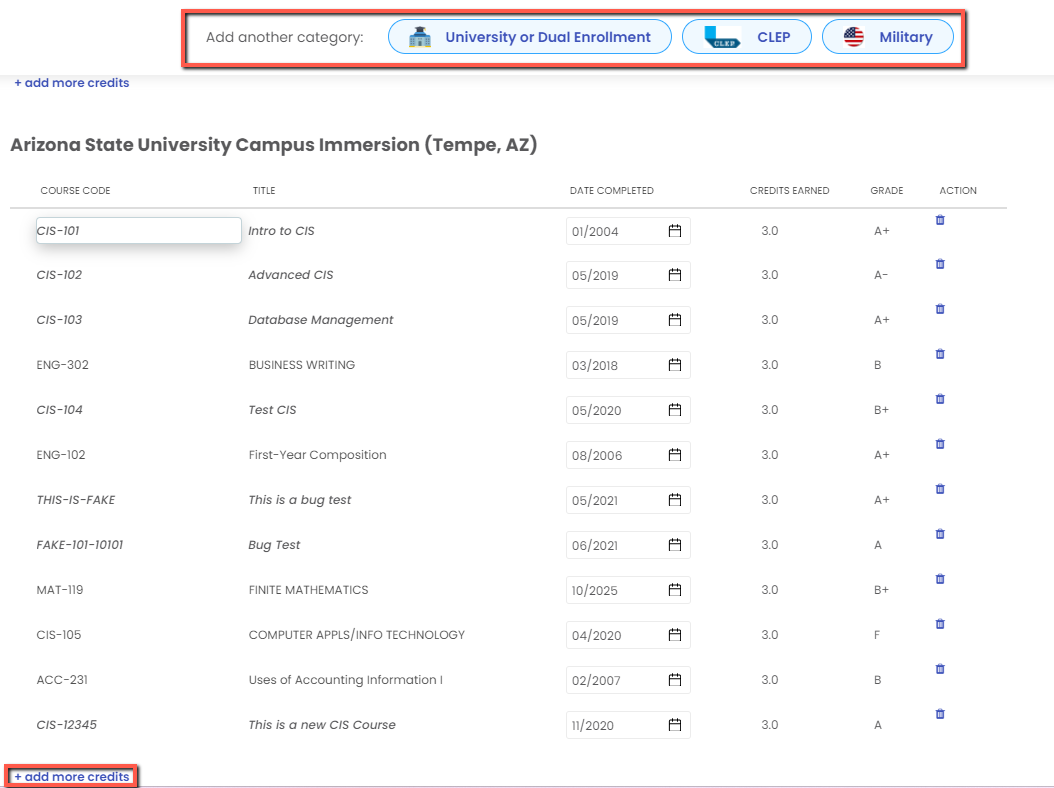1054x788 pixels.
Task: Click the 01/2004 date completed field
Action: pos(612,232)
